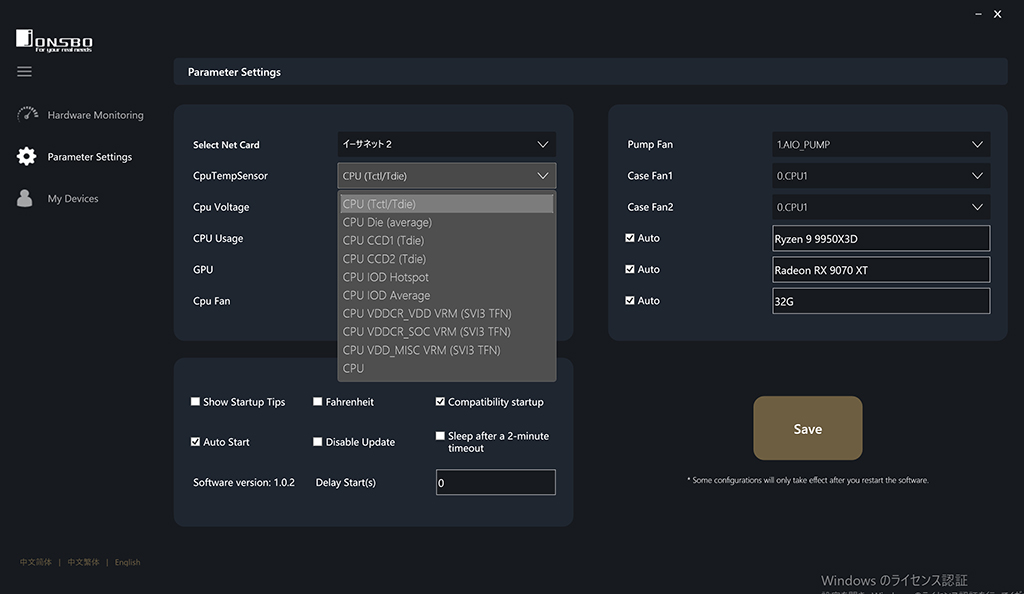Screen dimensions: 1024x594
Task: Click the Jonsbo logo
Action: click(54, 40)
